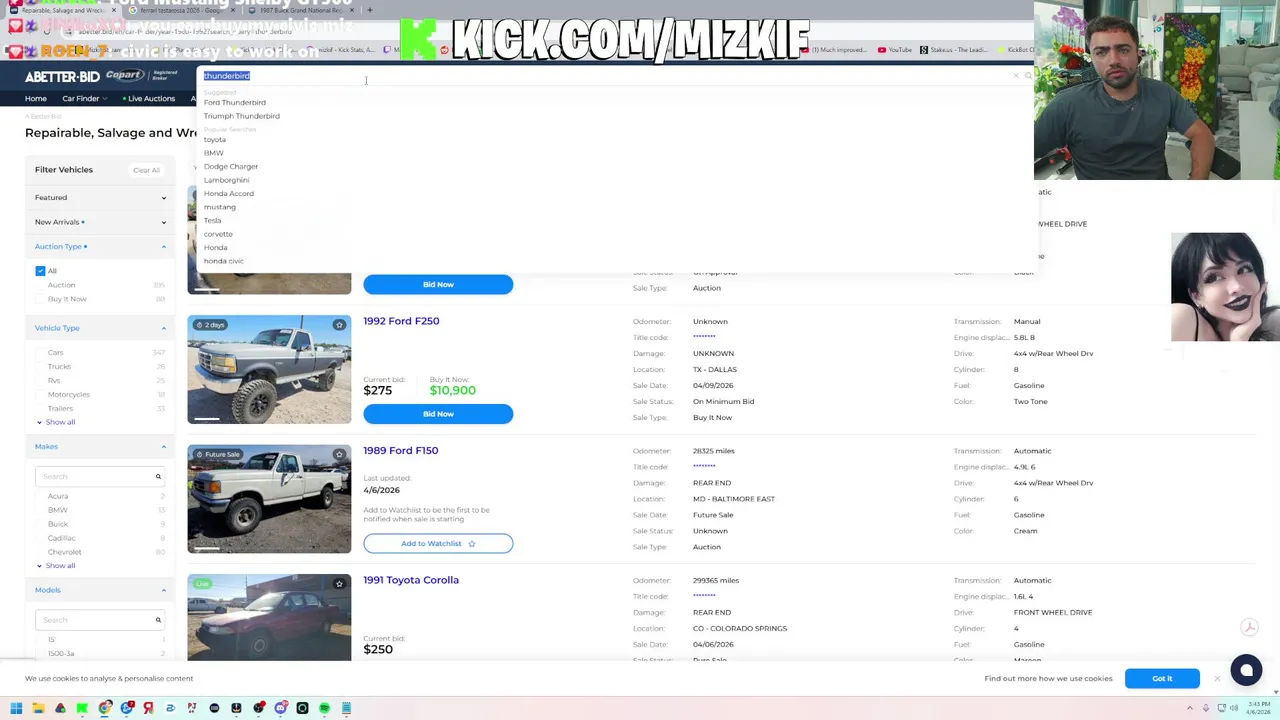The height and width of the screenshot is (720, 1280).
Task: Select Tesla from popular searches
Action: click(212, 220)
